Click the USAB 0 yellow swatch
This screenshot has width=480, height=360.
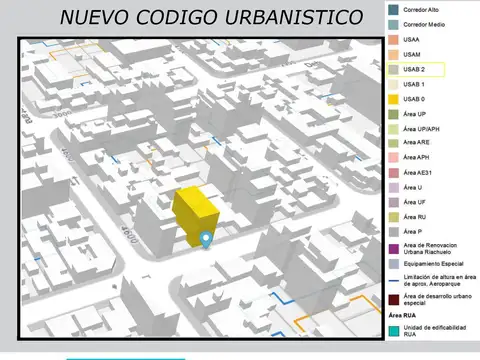[x=393, y=99]
